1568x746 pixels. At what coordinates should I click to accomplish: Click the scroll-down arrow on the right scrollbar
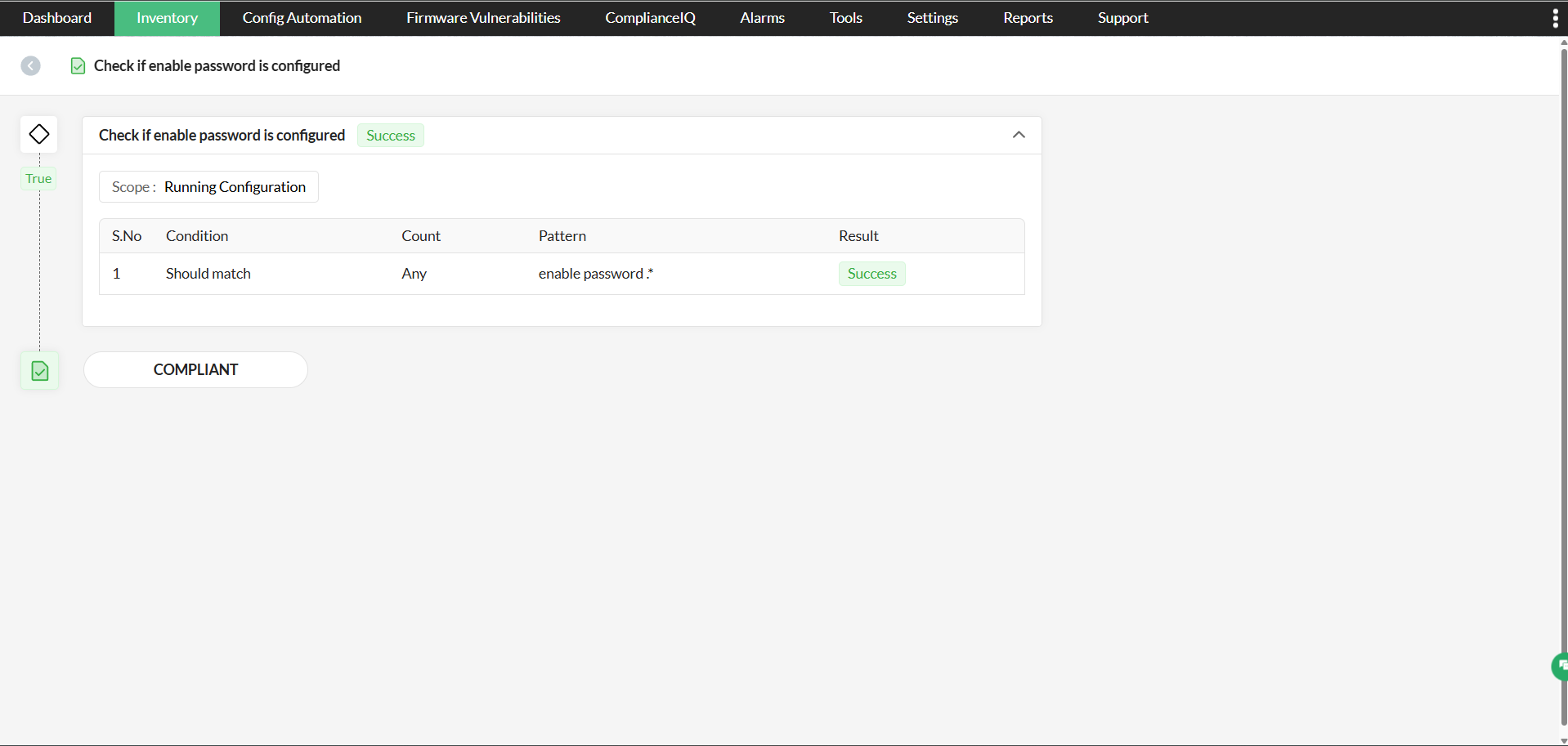coord(1562,739)
